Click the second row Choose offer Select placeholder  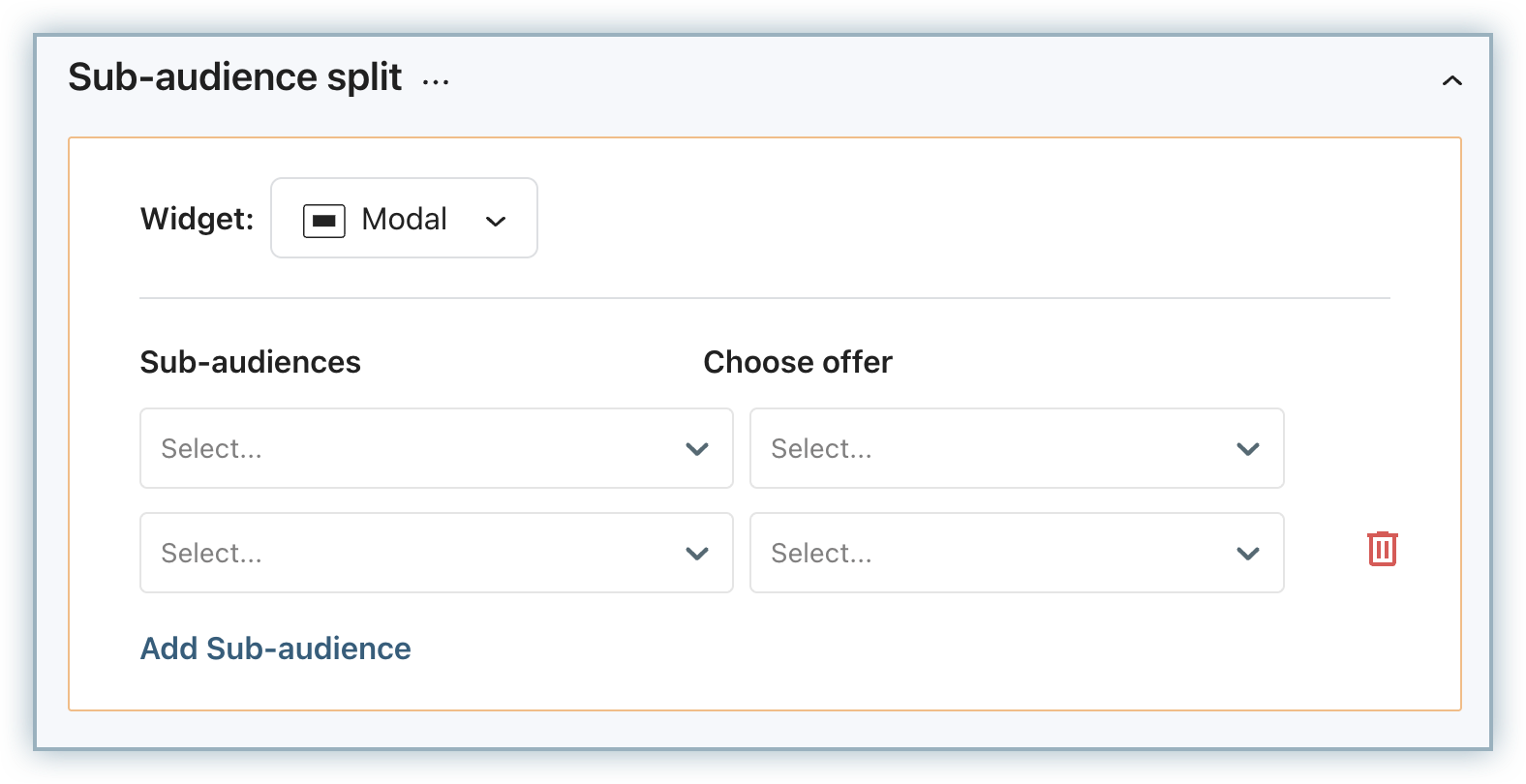821,554
